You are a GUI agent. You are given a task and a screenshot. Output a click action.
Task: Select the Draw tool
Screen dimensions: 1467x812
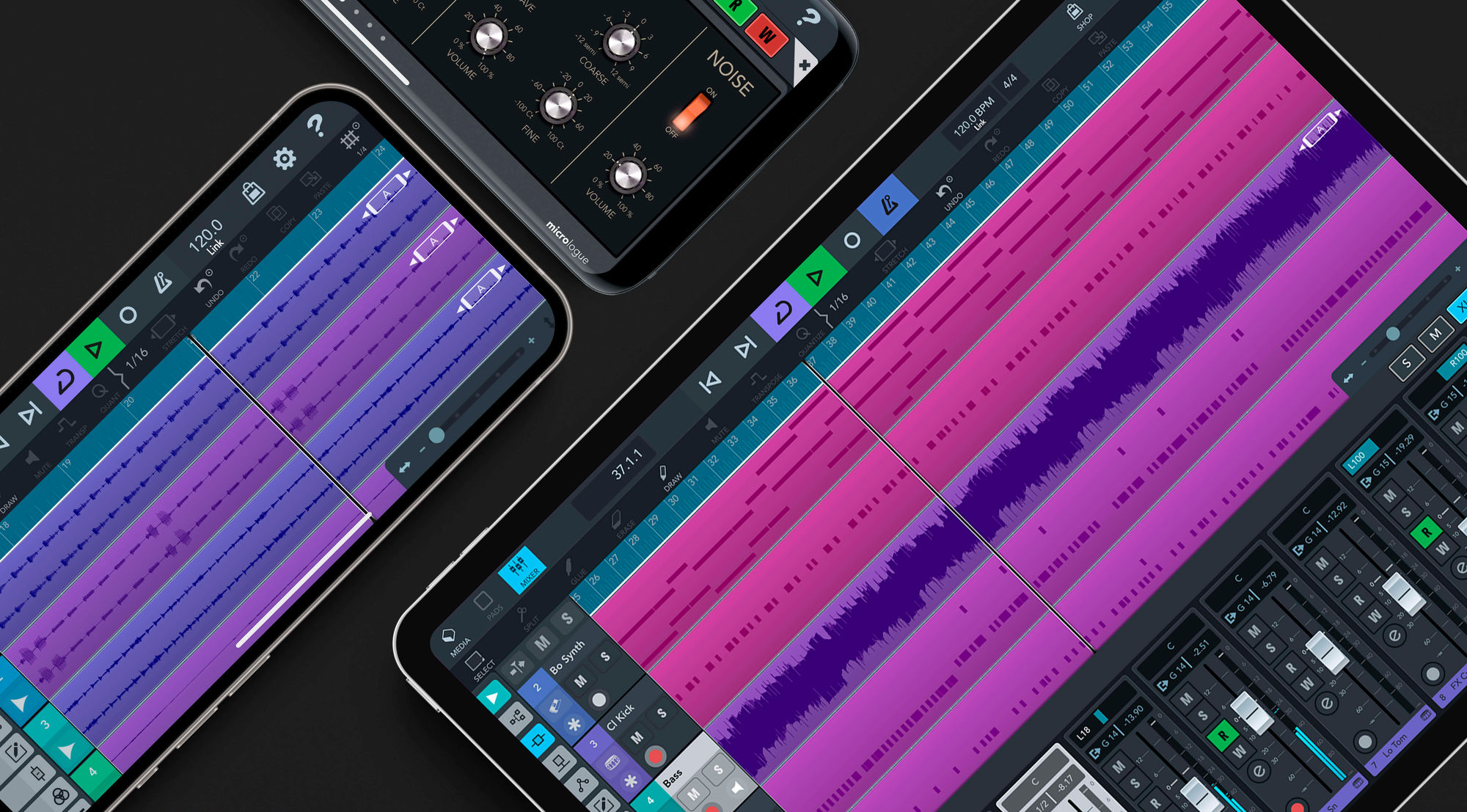pos(663,474)
